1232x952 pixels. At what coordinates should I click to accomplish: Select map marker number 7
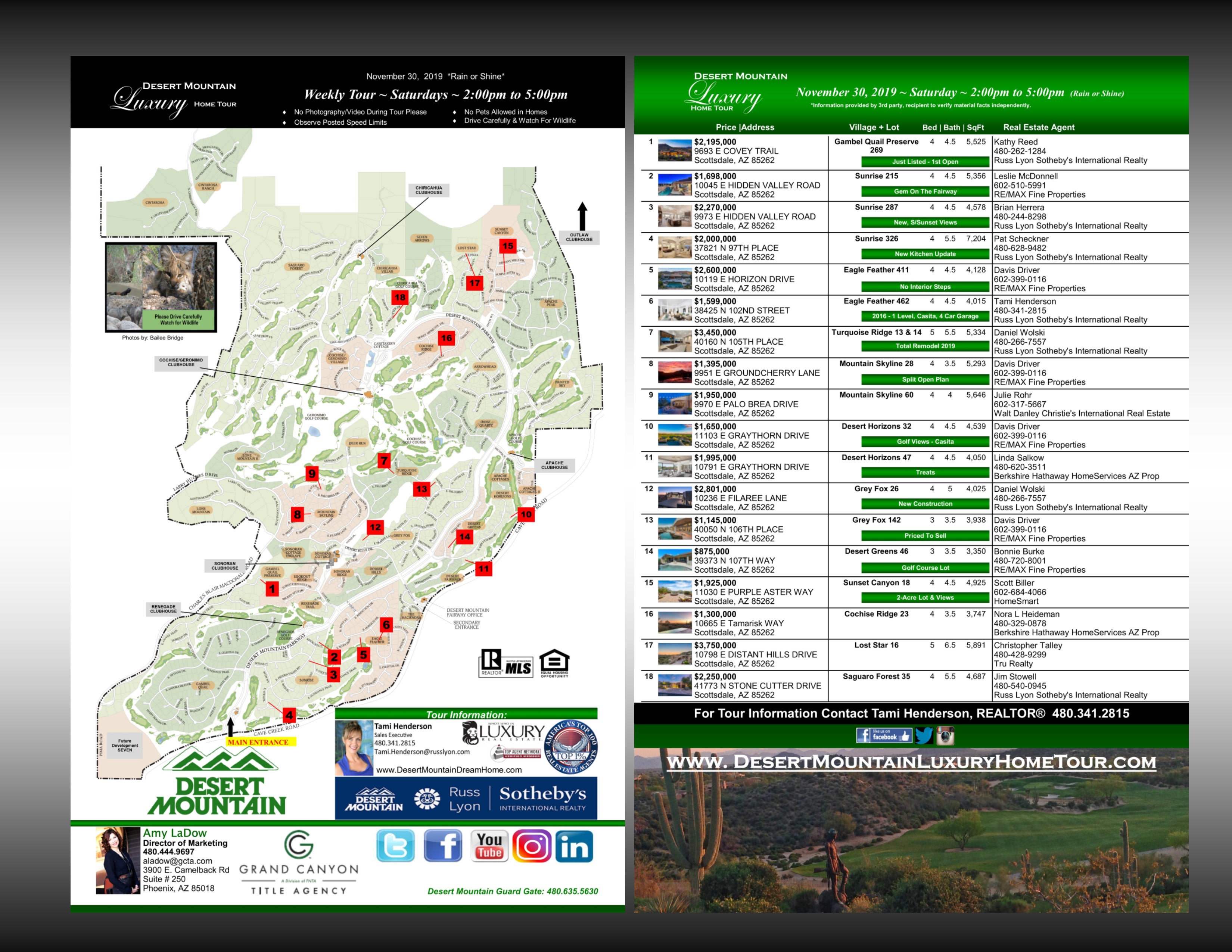[x=383, y=460]
